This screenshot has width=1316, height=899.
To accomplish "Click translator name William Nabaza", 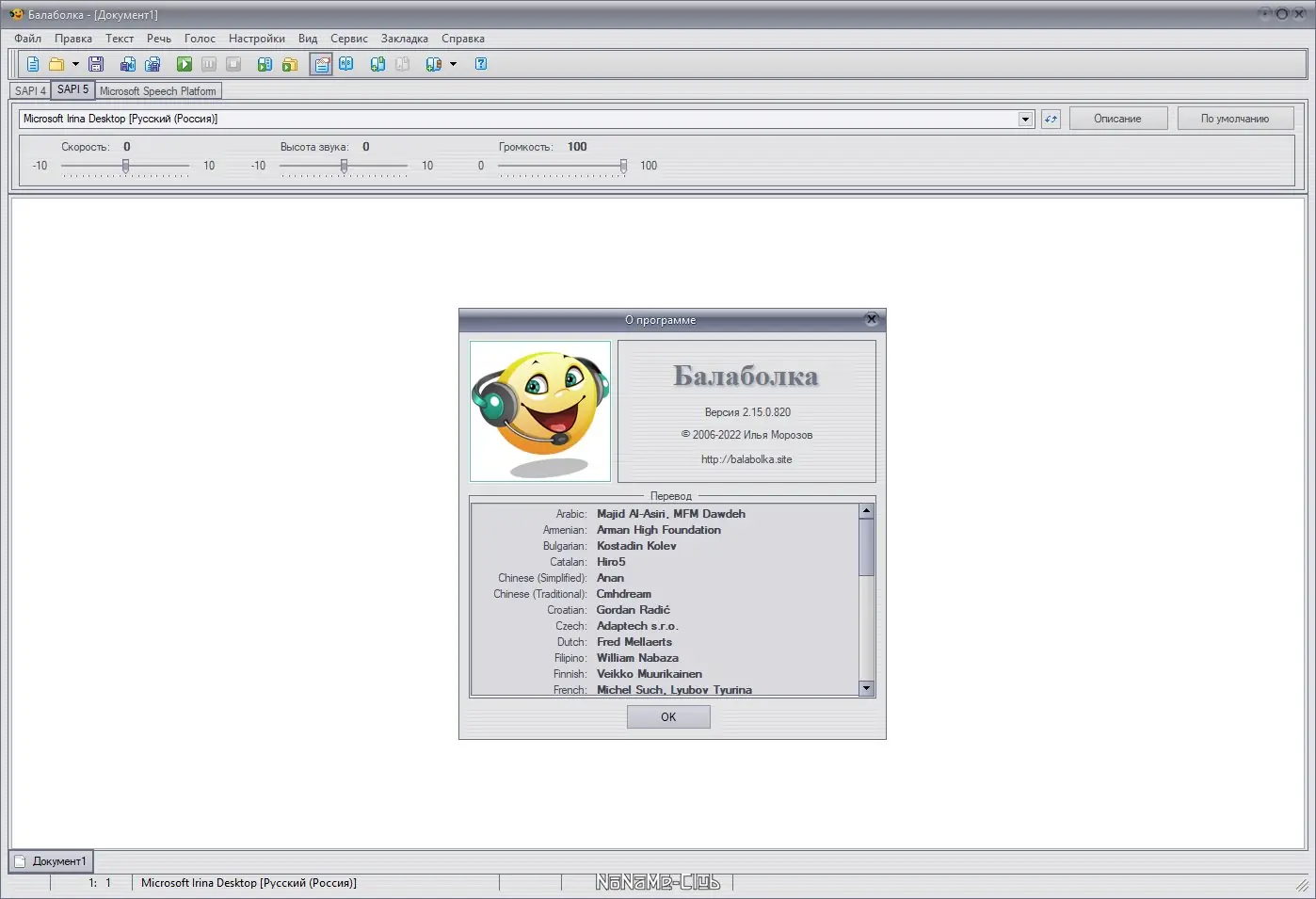I will tap(637, 658).
